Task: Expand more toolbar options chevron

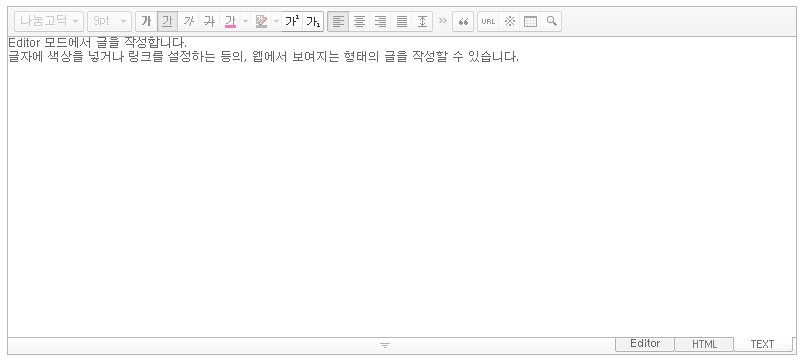Action: click(x=443, y=21)
